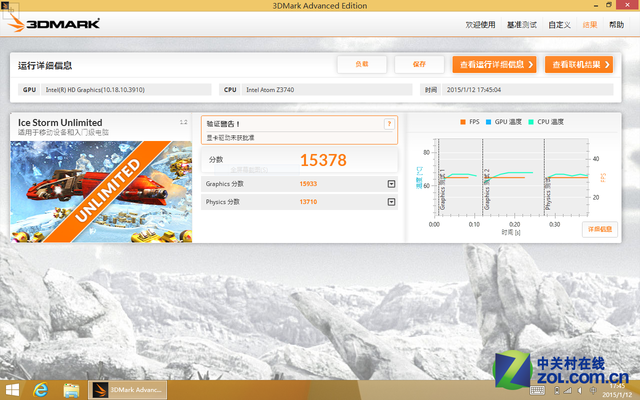Click the GPU 温度 blue legend swatch
640x400 pixels.
(488, 122)
